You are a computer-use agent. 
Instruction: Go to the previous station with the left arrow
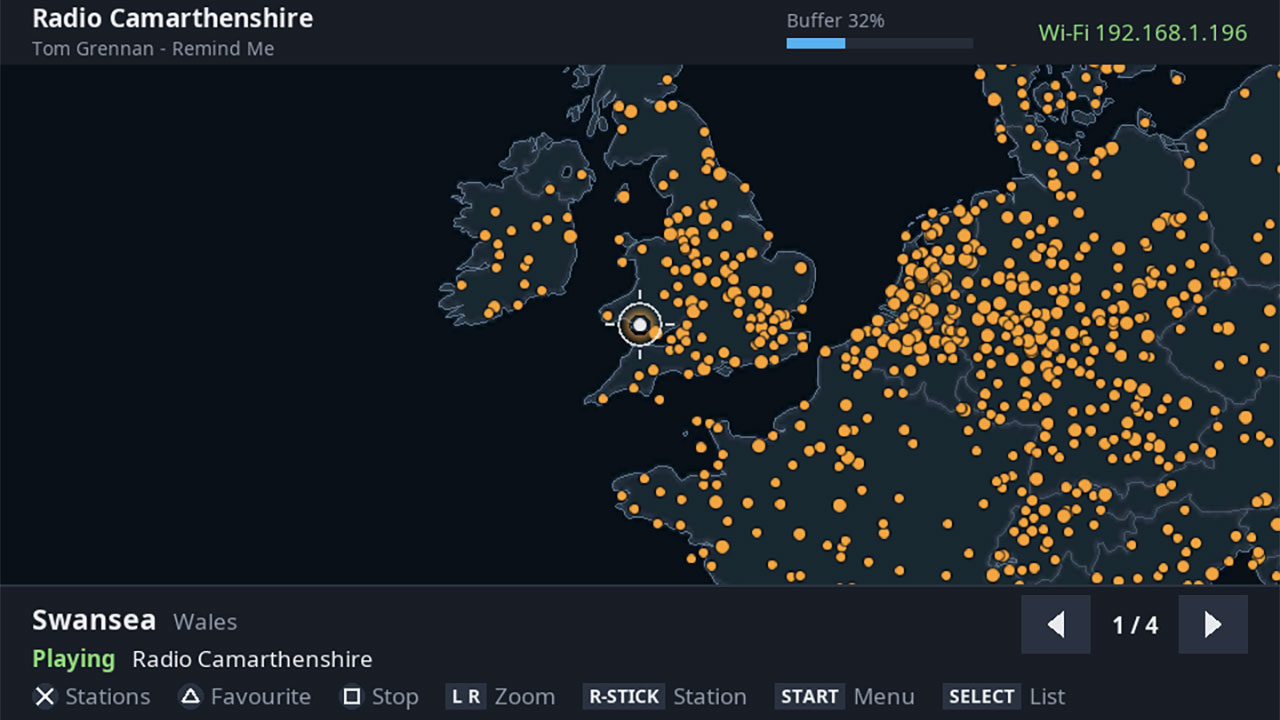1055,625
